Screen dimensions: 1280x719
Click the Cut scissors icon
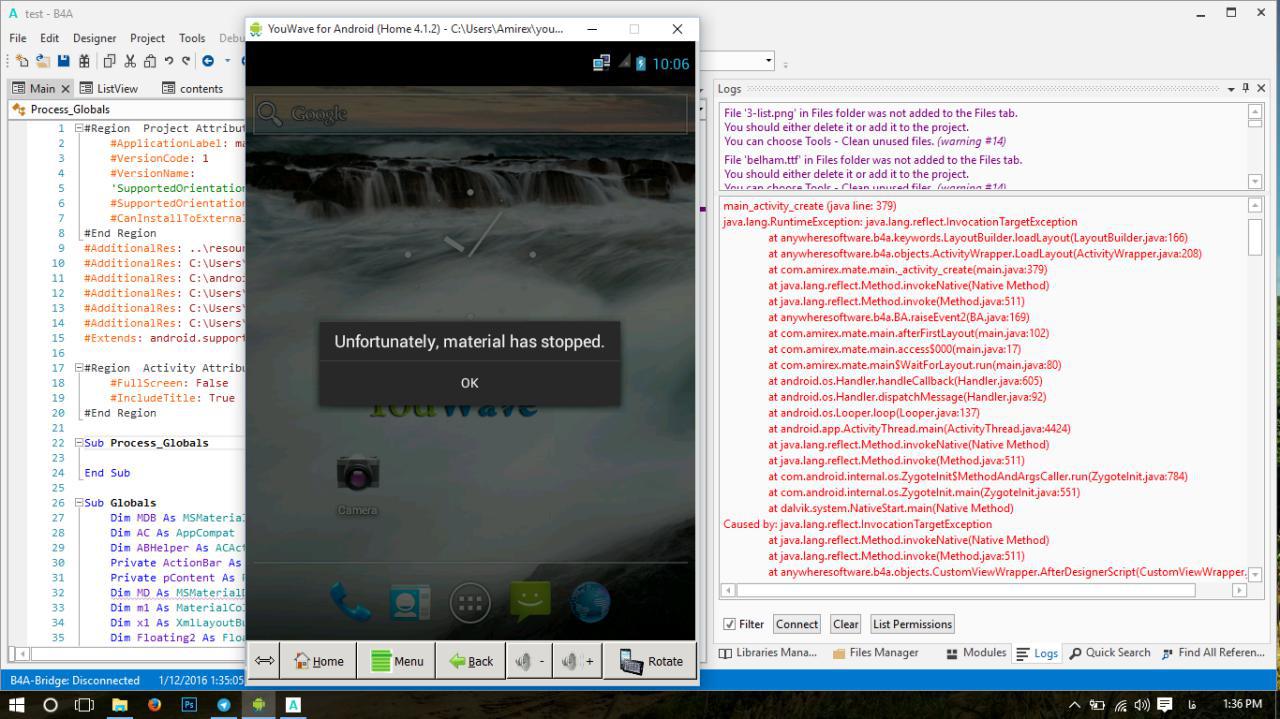tap(129, 61)
